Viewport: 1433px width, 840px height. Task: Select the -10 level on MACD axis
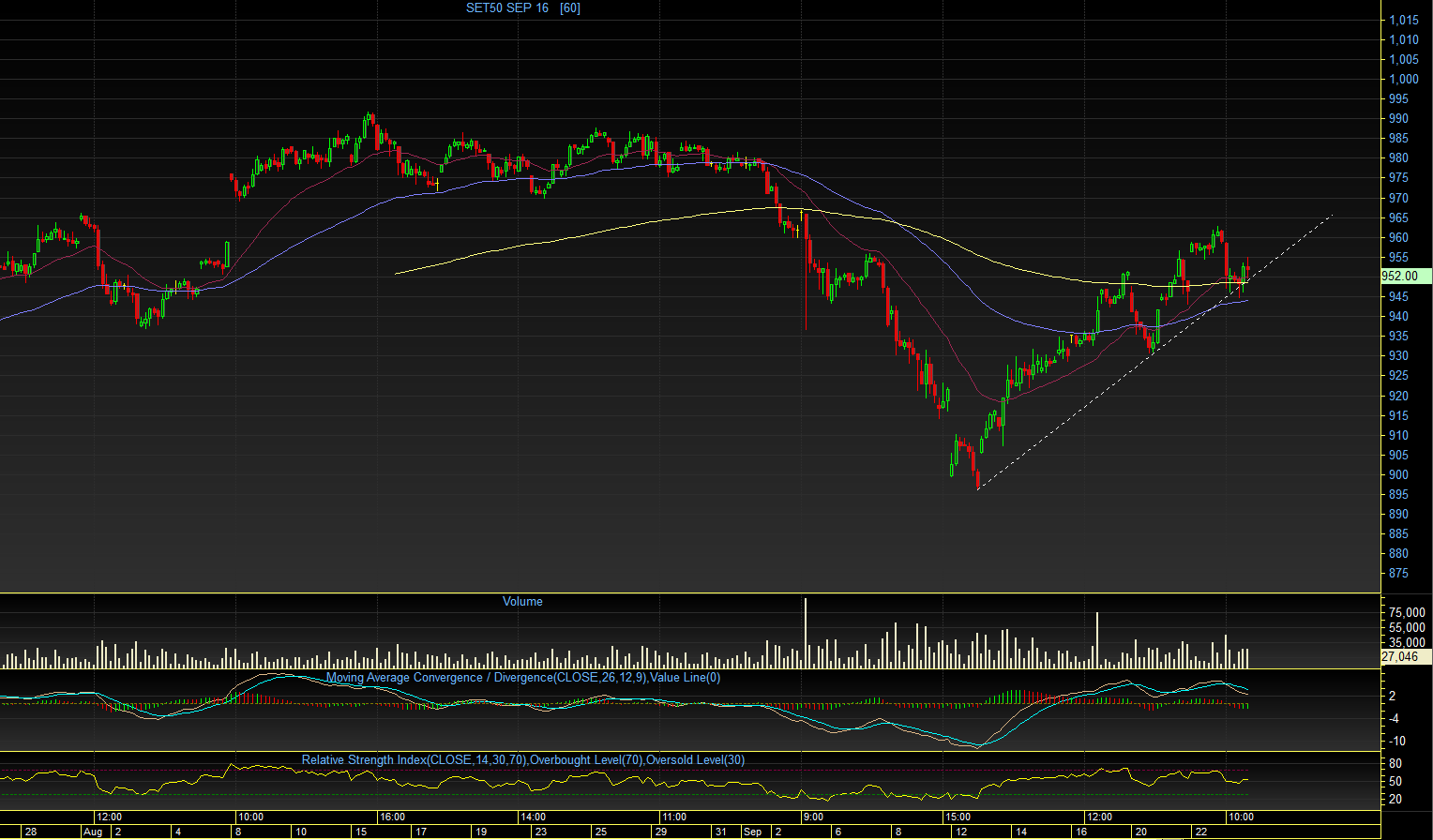[x=1397, y=741]
